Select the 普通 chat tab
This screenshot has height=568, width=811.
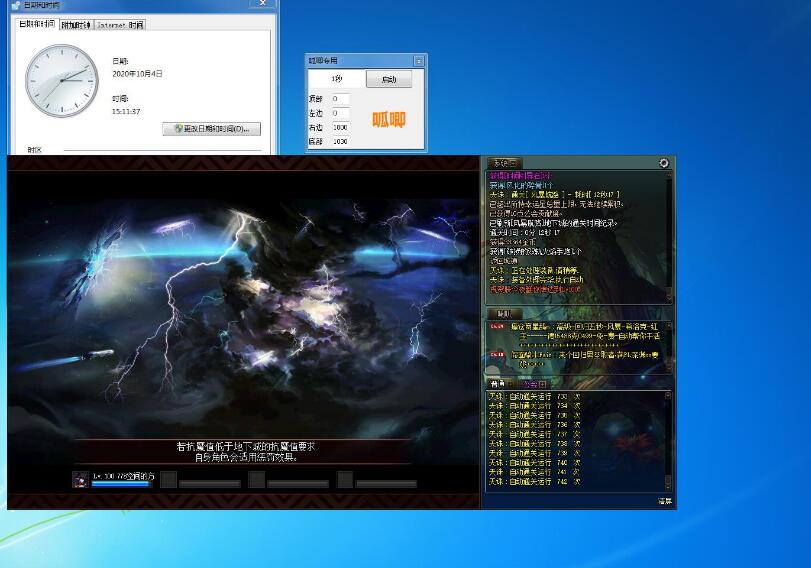pyautogui.click(x=501, y=384)
